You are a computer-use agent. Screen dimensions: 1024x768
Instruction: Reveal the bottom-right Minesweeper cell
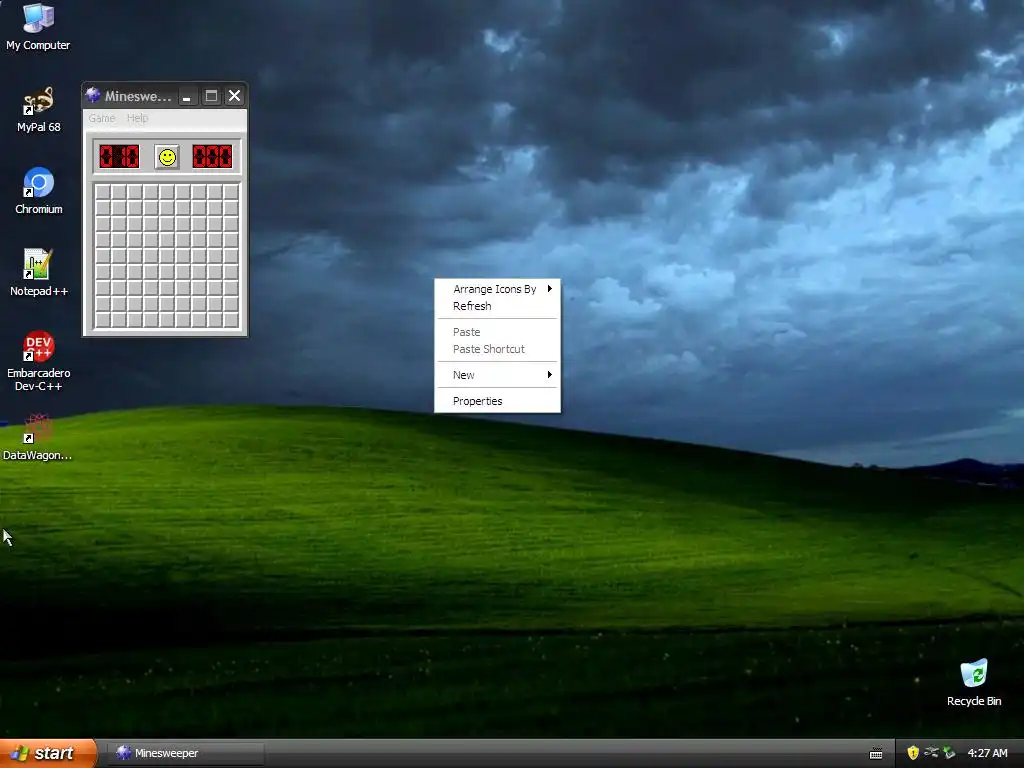(x=231, y=319)
